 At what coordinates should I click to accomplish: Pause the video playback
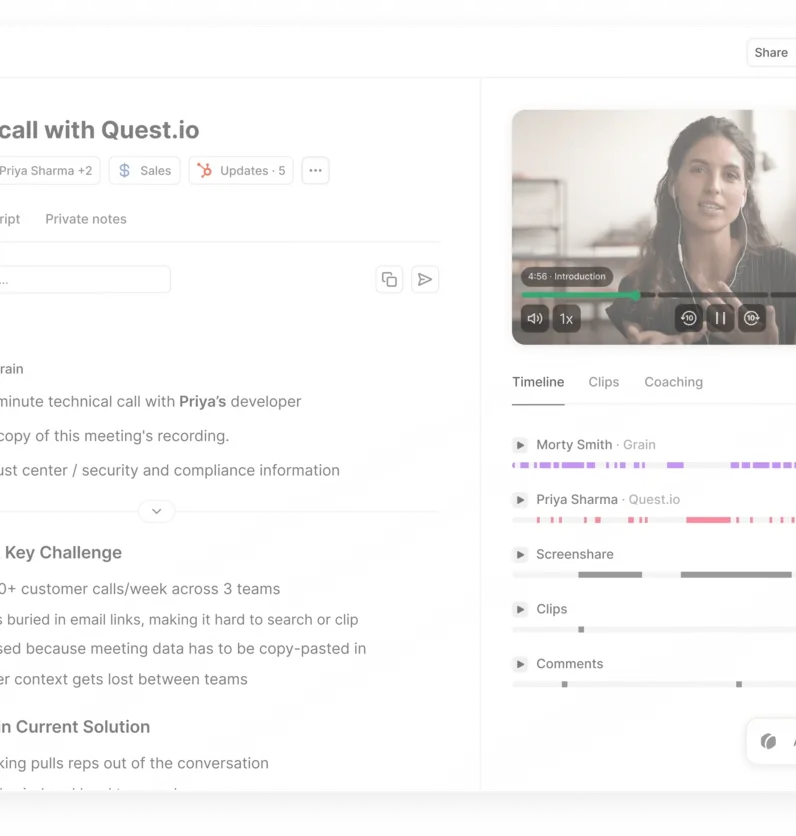click(x=720, y=318)
